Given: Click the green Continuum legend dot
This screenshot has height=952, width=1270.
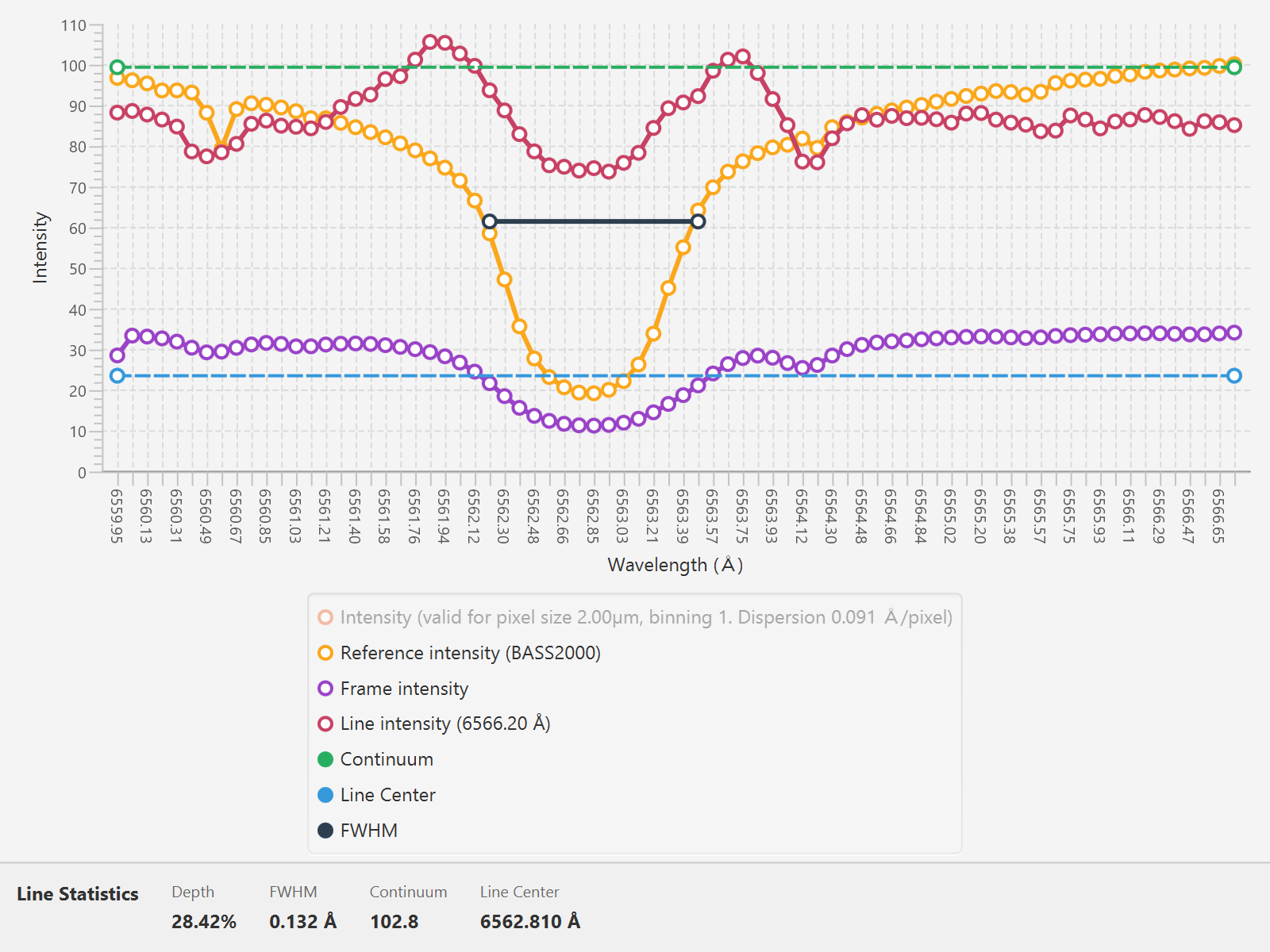Looking at the screenshot, I should 325,759.
